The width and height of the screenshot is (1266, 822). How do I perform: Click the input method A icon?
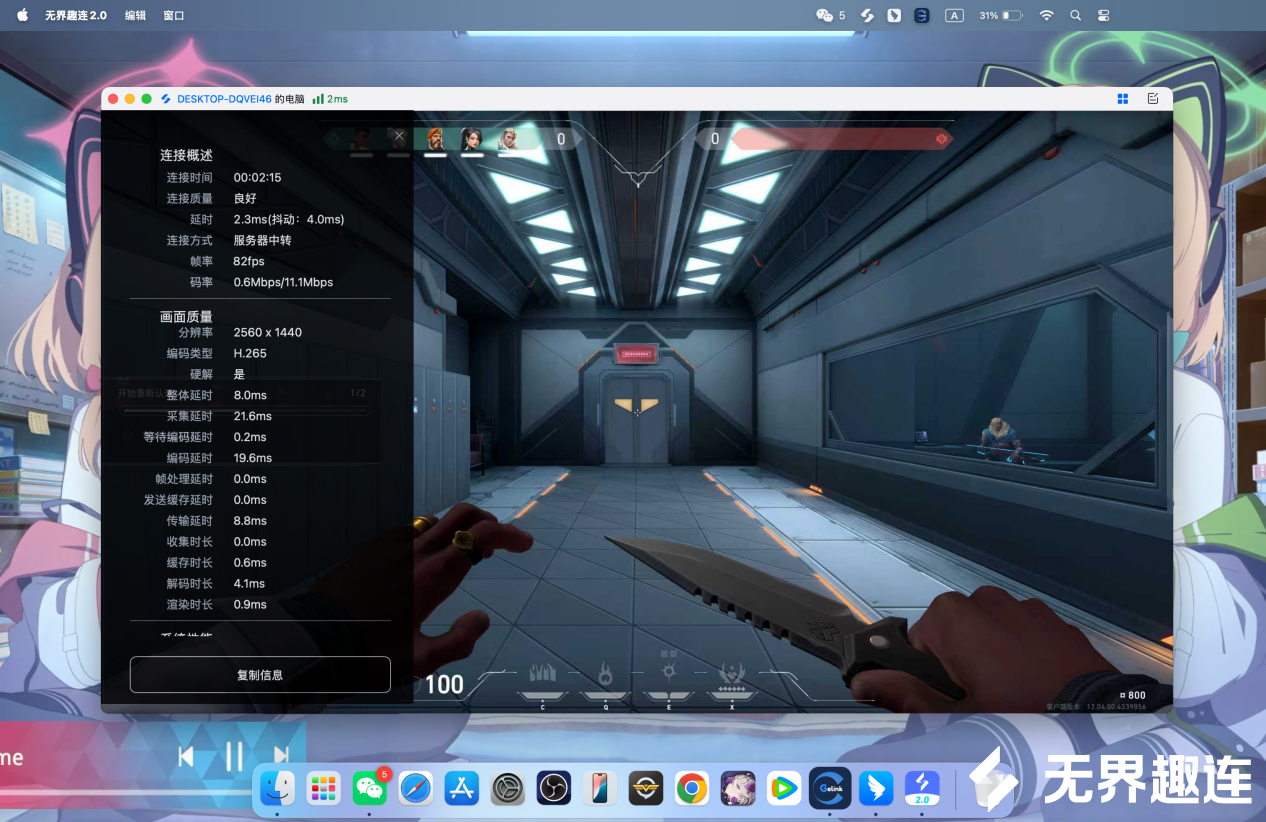[954, 15]
